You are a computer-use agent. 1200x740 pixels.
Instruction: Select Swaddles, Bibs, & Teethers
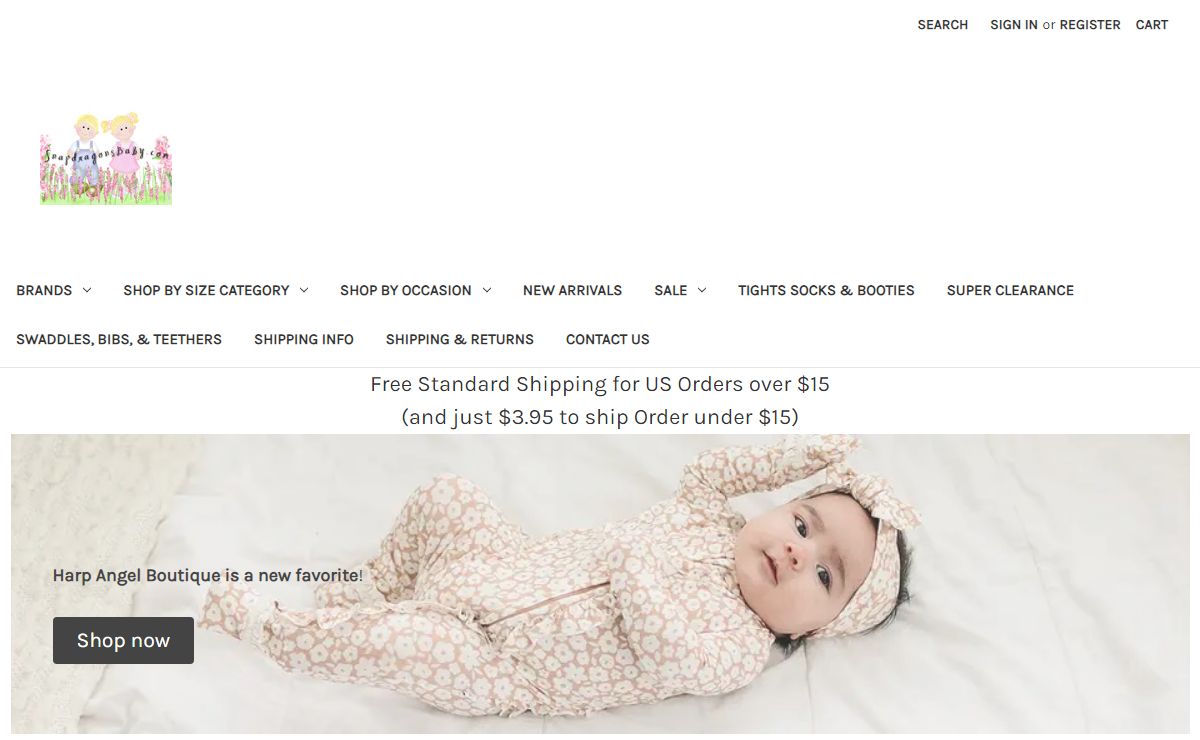[119, 339]
